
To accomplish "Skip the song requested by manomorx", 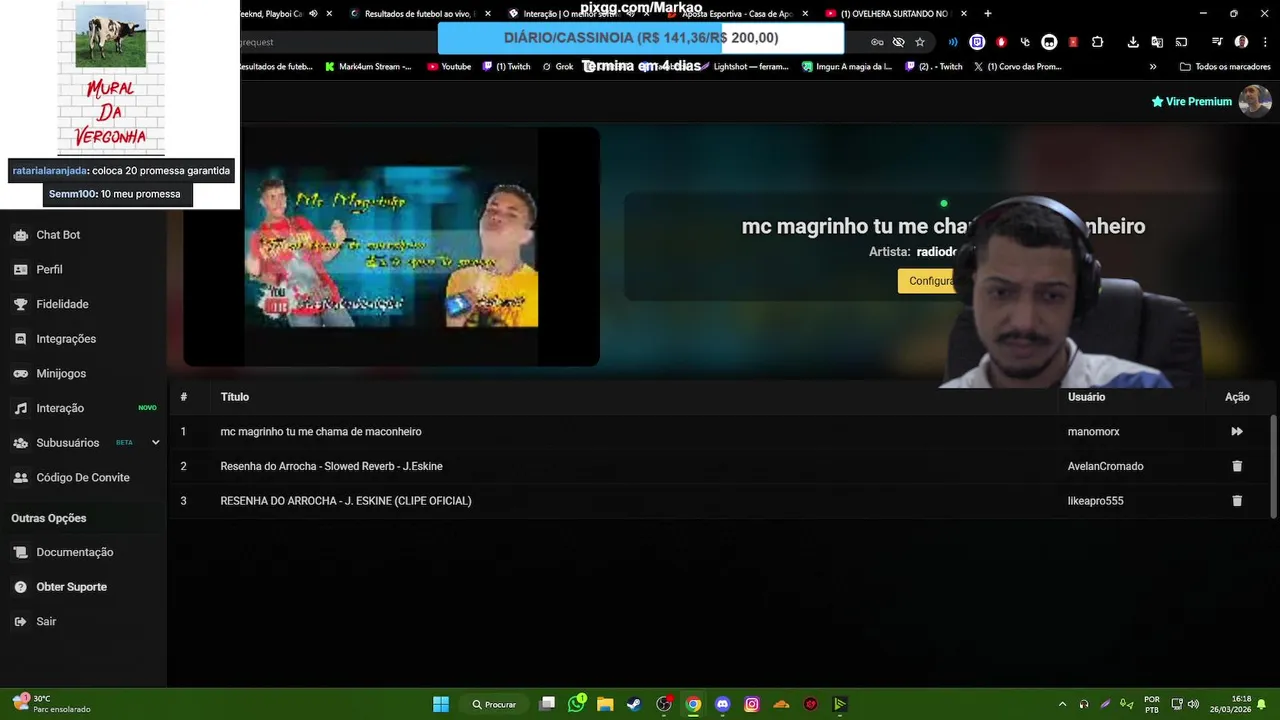I will pyautogui.click(x=1237, y=432).
